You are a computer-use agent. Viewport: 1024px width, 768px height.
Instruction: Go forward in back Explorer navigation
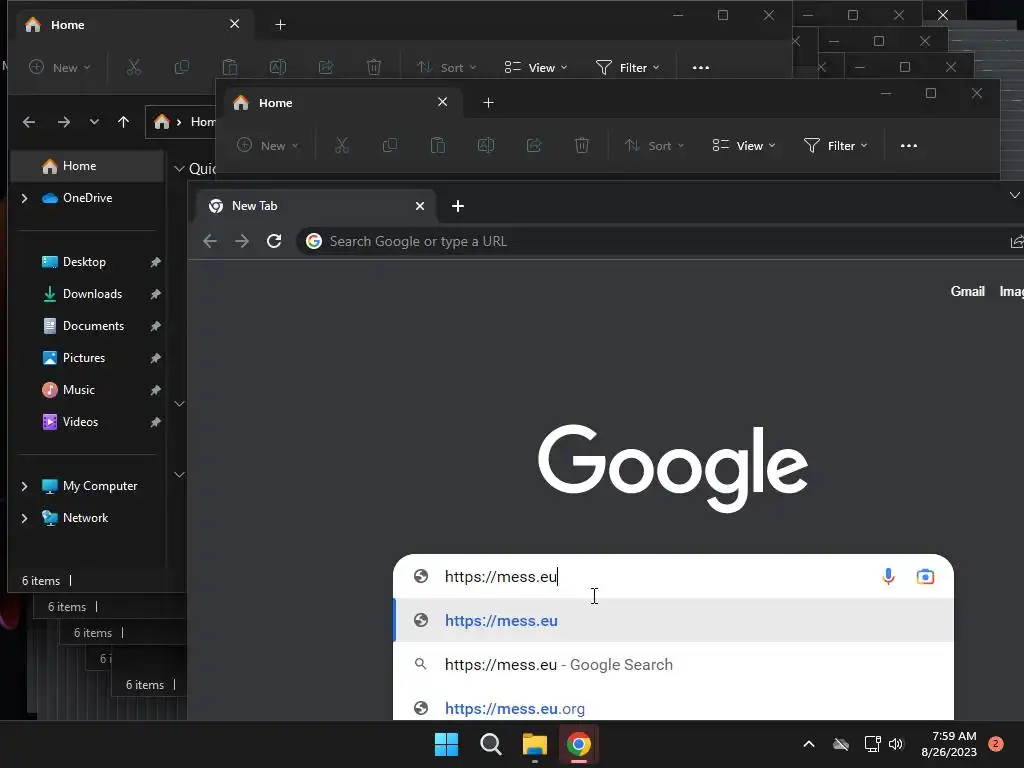point(63,122)
